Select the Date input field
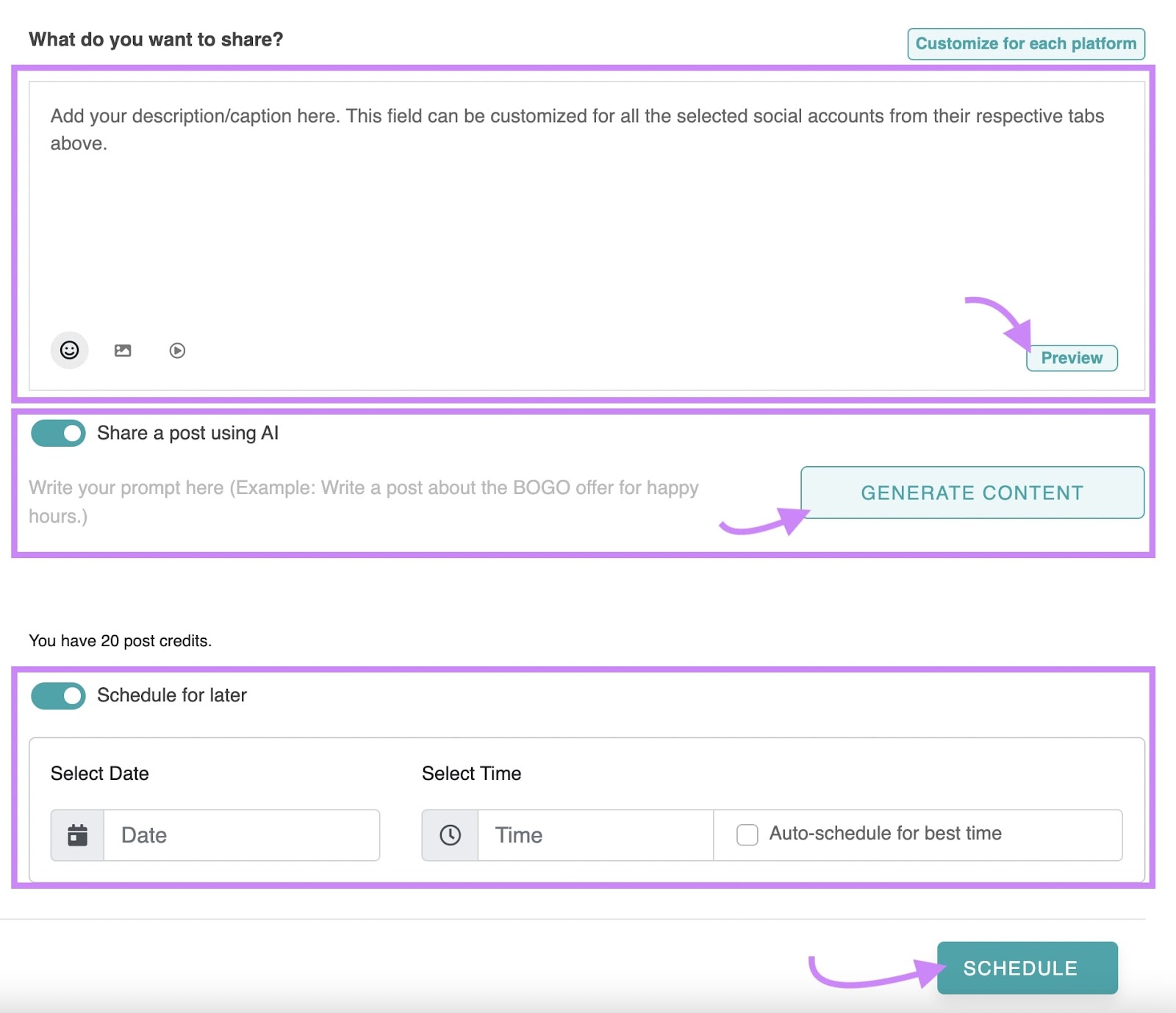The width and height of the screenshot is (1176, 1013). pyautogui.click(x=242, y=835)
